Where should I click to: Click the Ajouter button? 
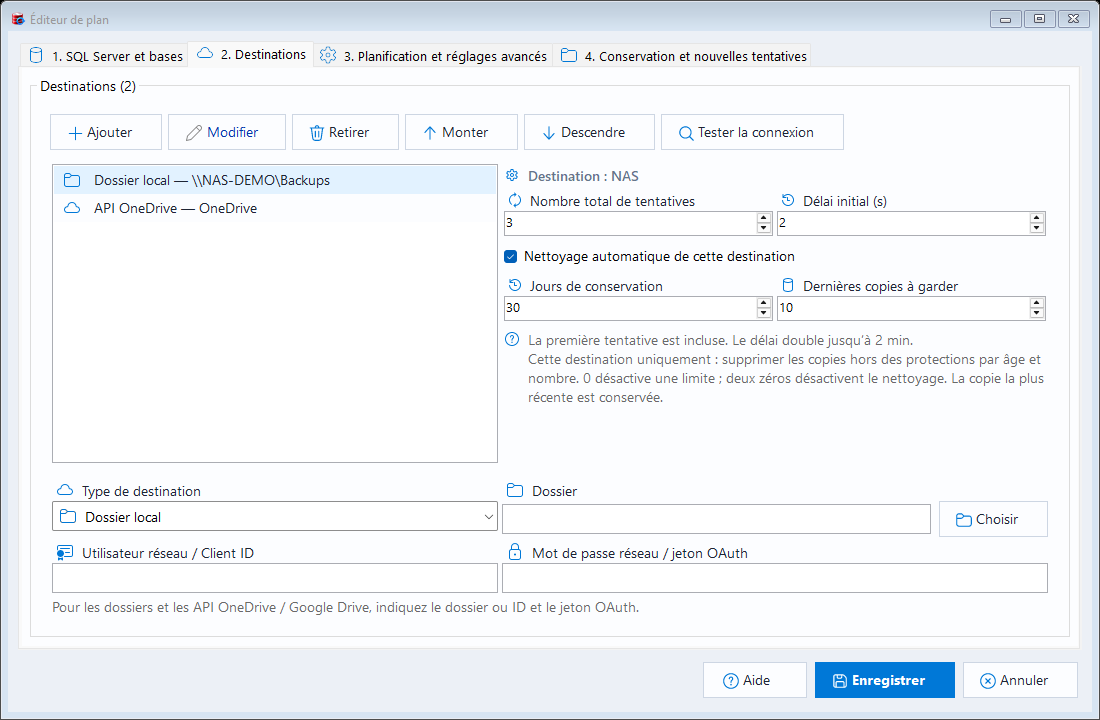(x=106, y=132)
